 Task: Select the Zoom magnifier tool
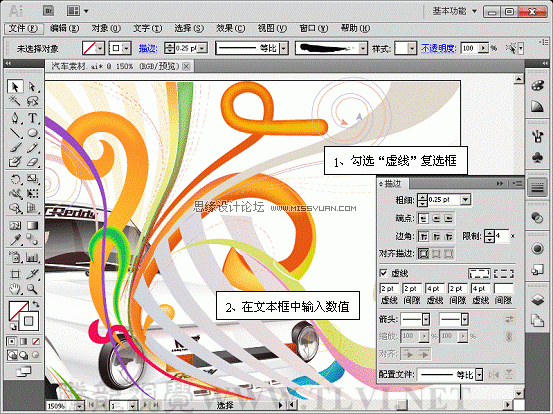(x=32, y=289)
